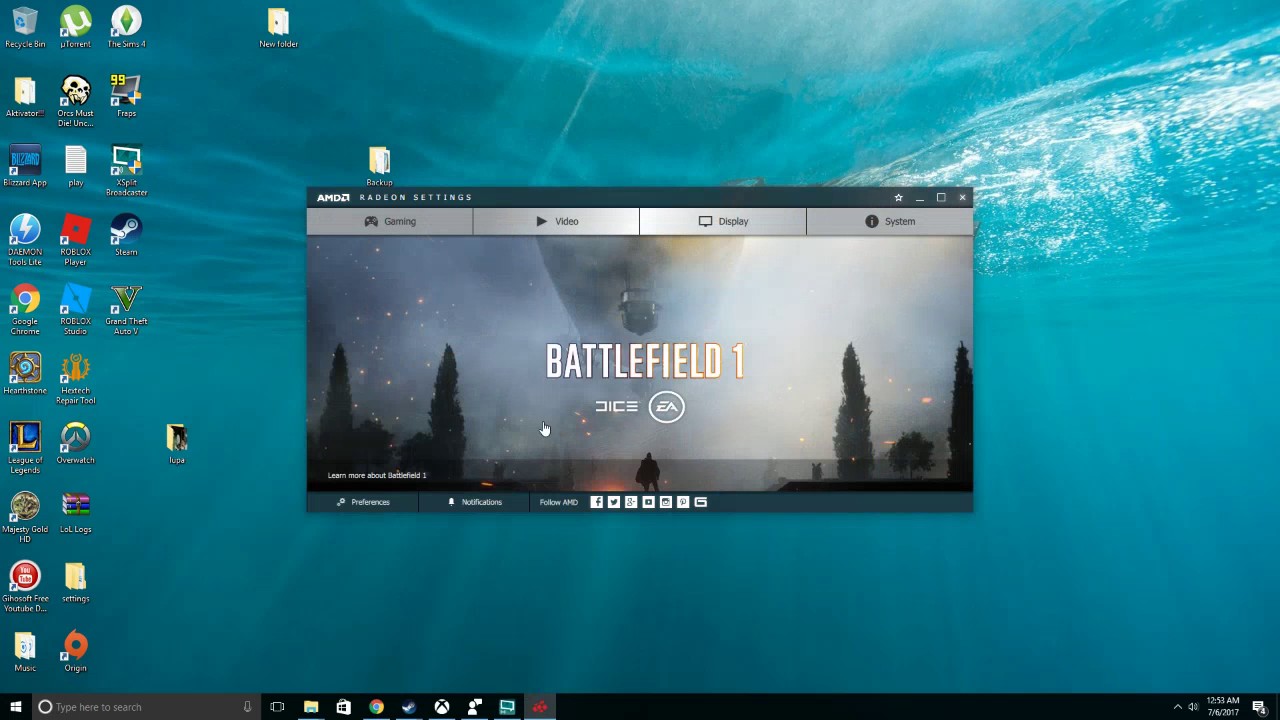Open Recycle Bin on desktop
Image resolution: width=1280 pixels, height=720 pixels.
coord(25,28)
